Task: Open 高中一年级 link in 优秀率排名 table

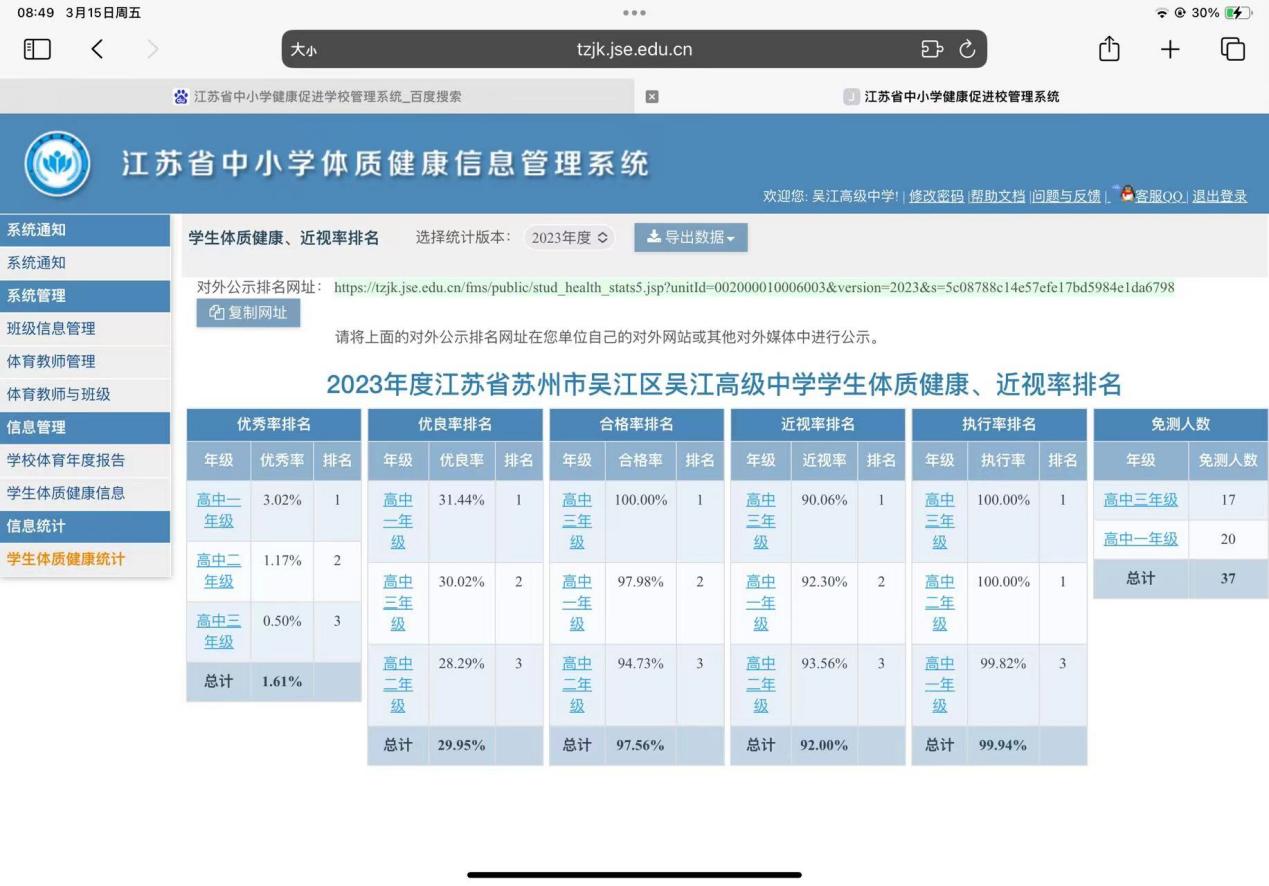Action: coord(218,510)
